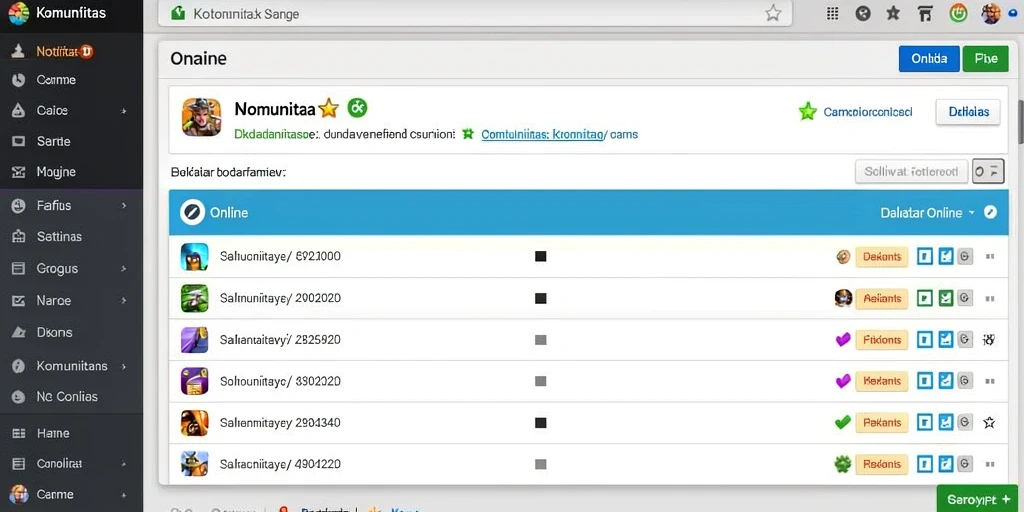
Task: Click the vertical scrollbar on right edge
Action: [x=1020, y=121]
